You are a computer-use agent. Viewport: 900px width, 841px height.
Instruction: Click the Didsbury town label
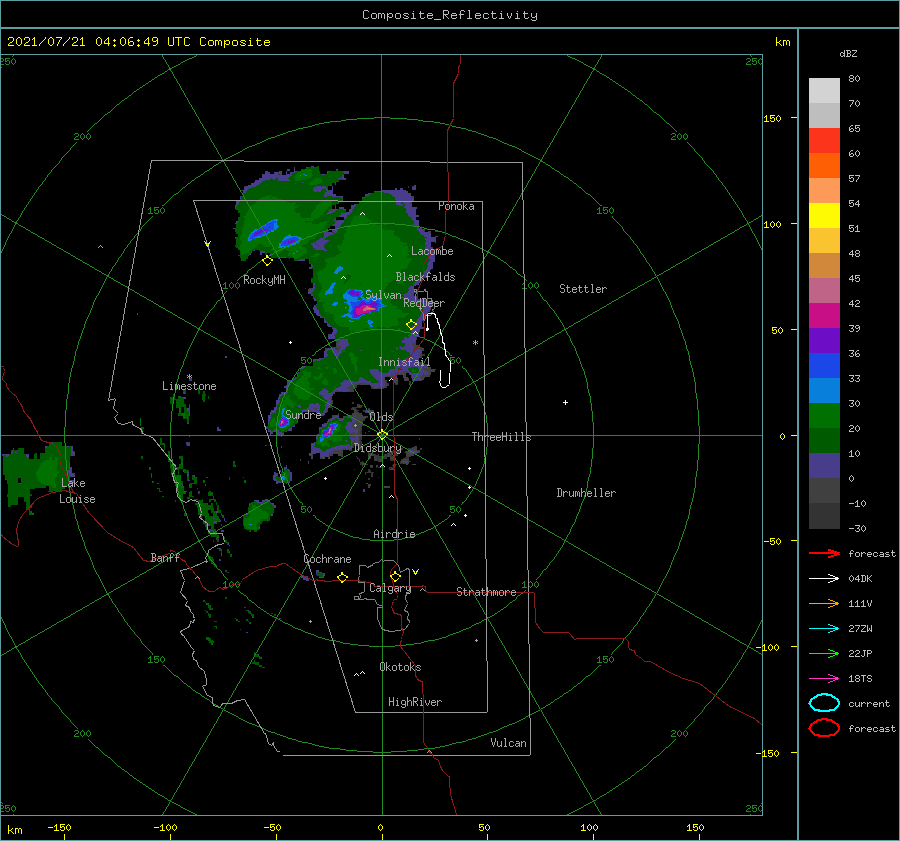(377, 448)
